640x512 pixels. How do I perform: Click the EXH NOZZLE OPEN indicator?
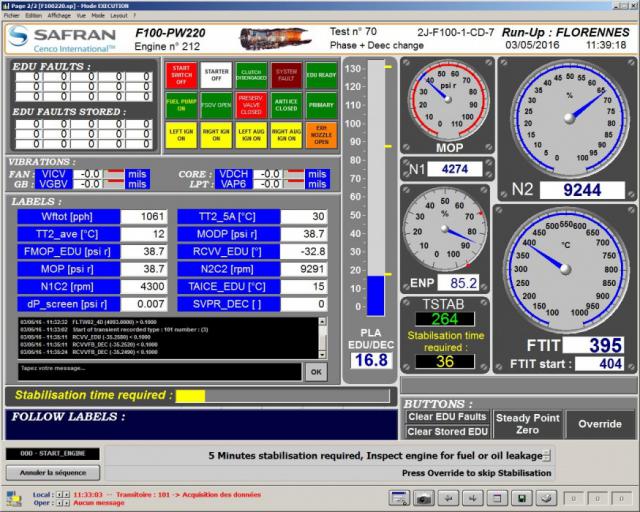[x=322, y=135]
